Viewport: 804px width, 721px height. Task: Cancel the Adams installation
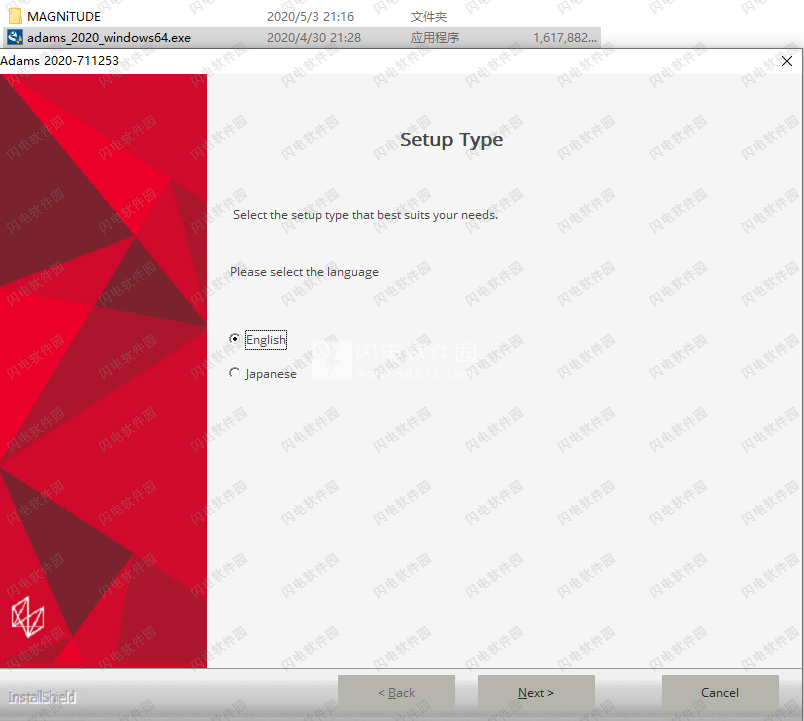[x=720, y=692]
